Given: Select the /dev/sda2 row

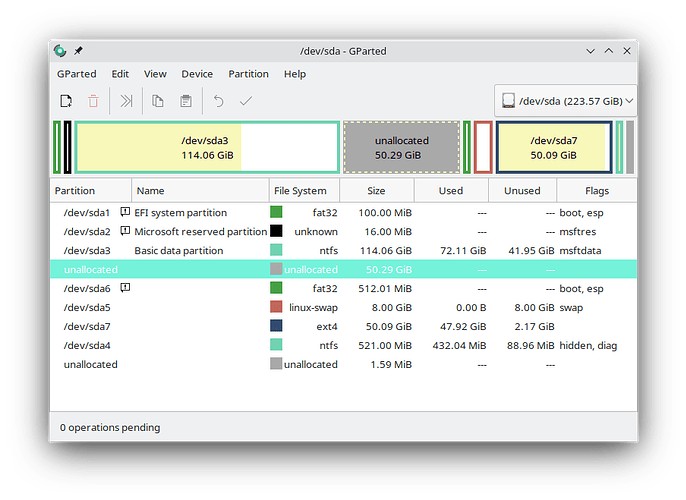Looking at the screenshot, I should tap(343, 231).
